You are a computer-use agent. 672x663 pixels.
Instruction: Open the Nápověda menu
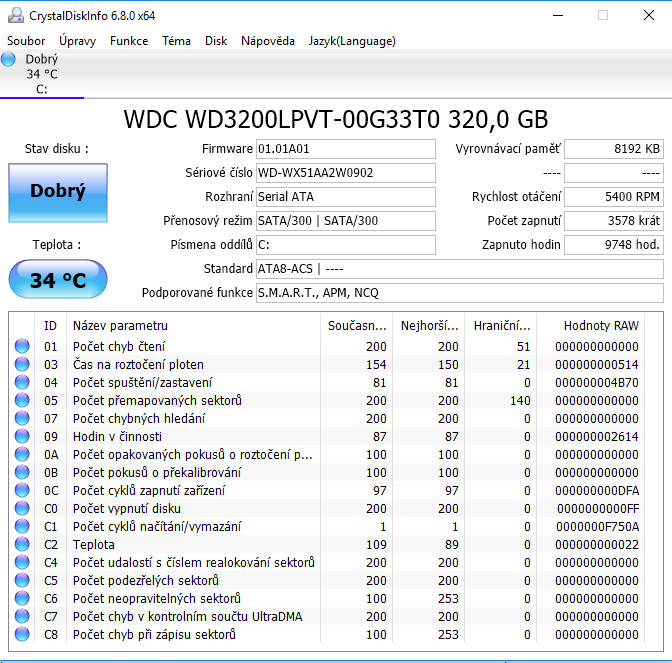coord(268,41)
